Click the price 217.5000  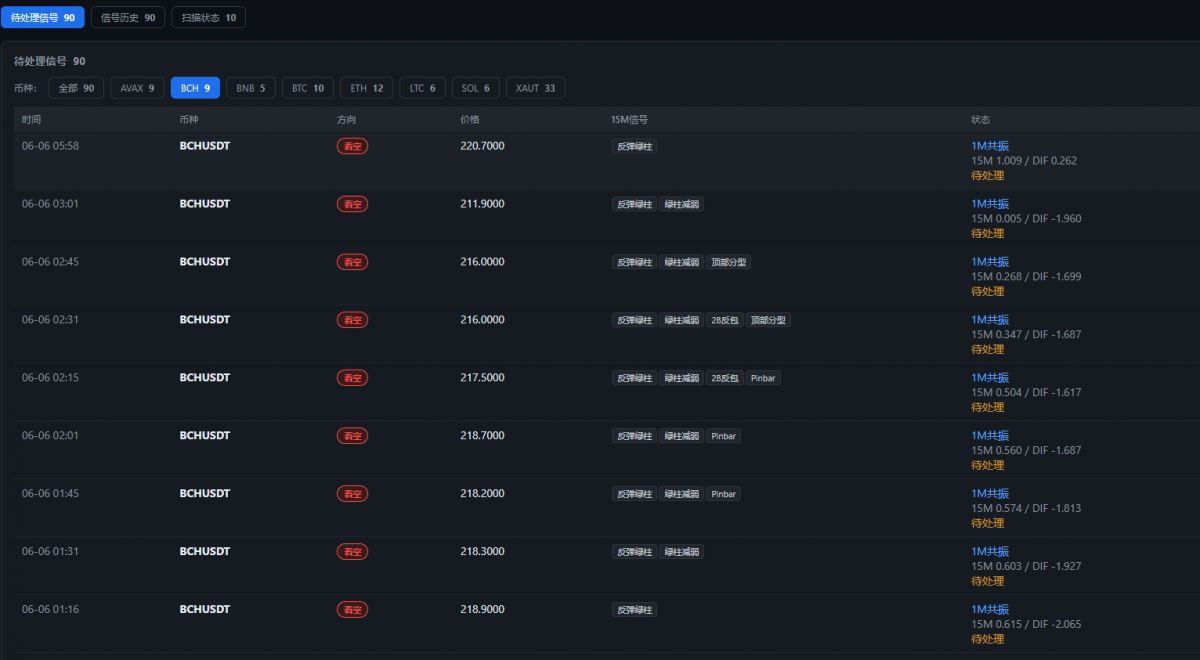(482, 378)
